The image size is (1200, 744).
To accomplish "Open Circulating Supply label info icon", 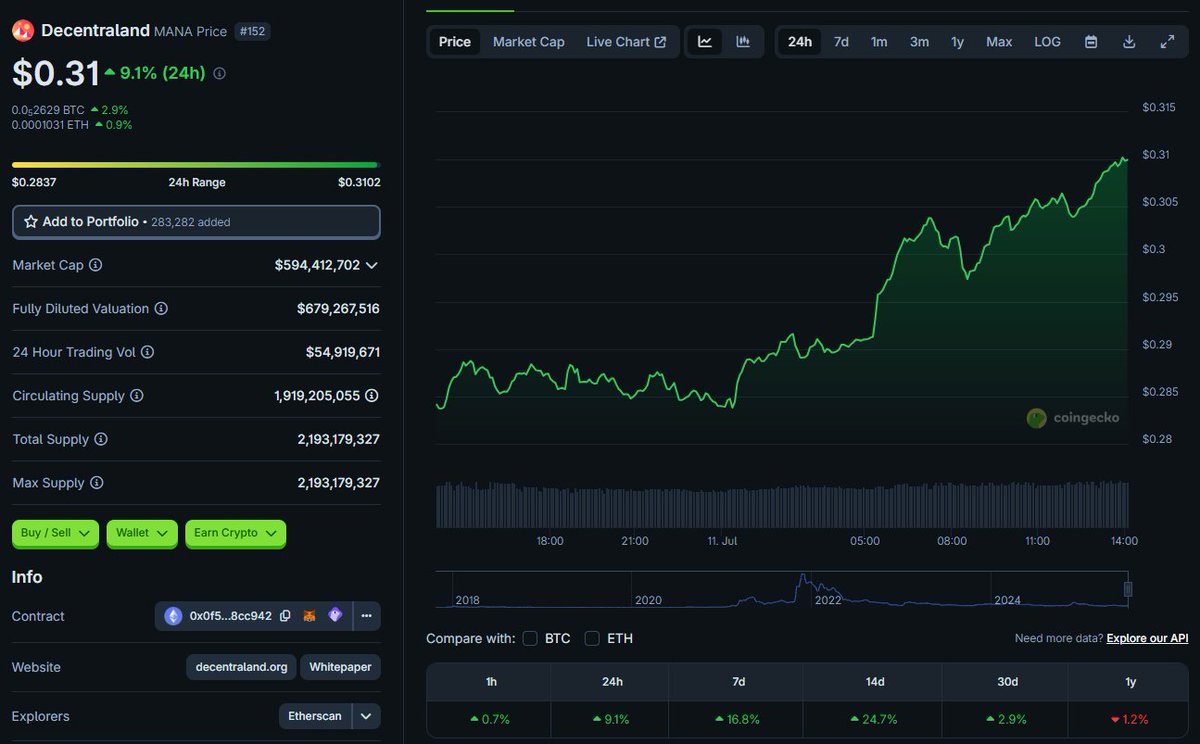I will 137,396.
